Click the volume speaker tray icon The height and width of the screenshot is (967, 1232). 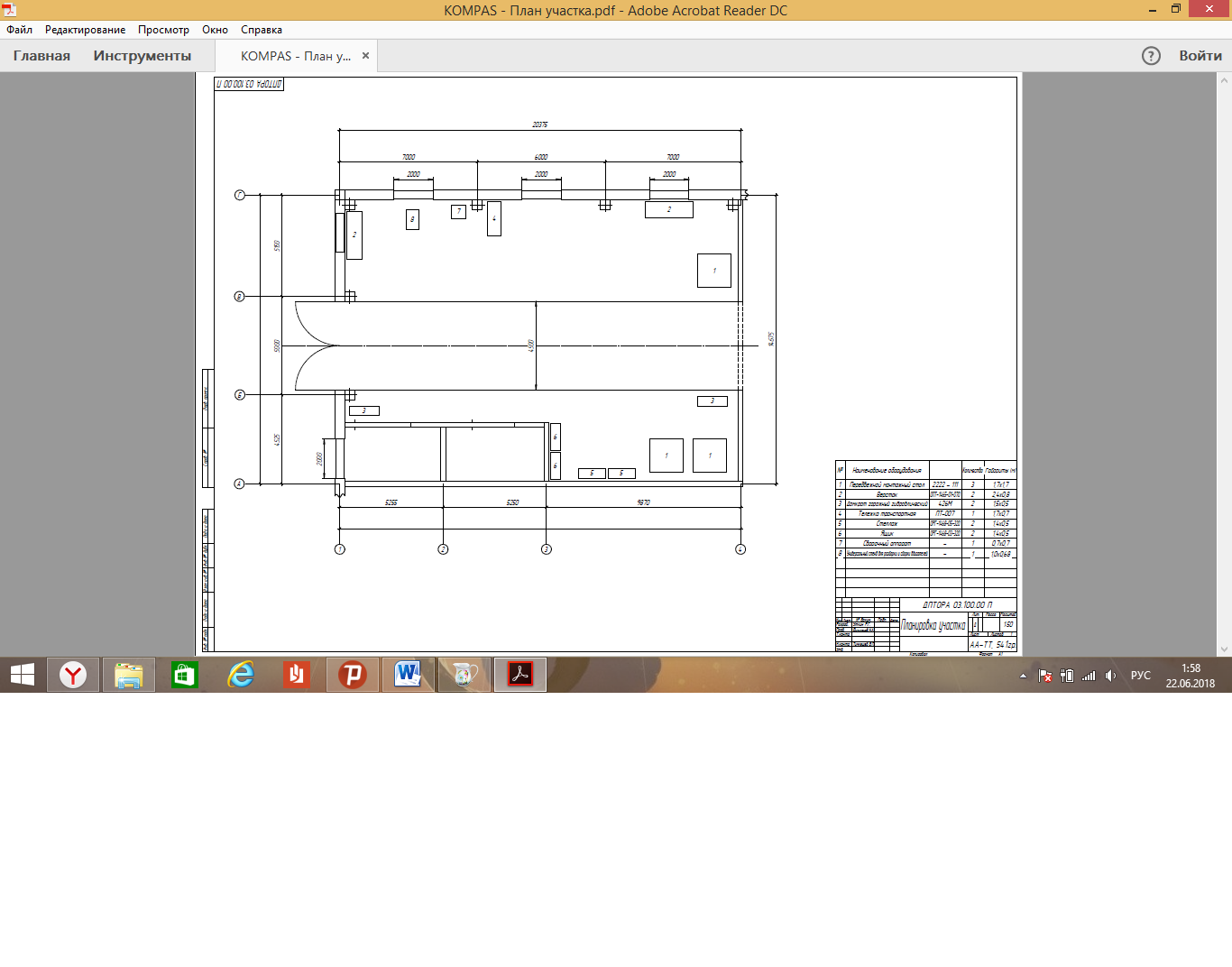pyautogui.click(x=1110, y=676)
